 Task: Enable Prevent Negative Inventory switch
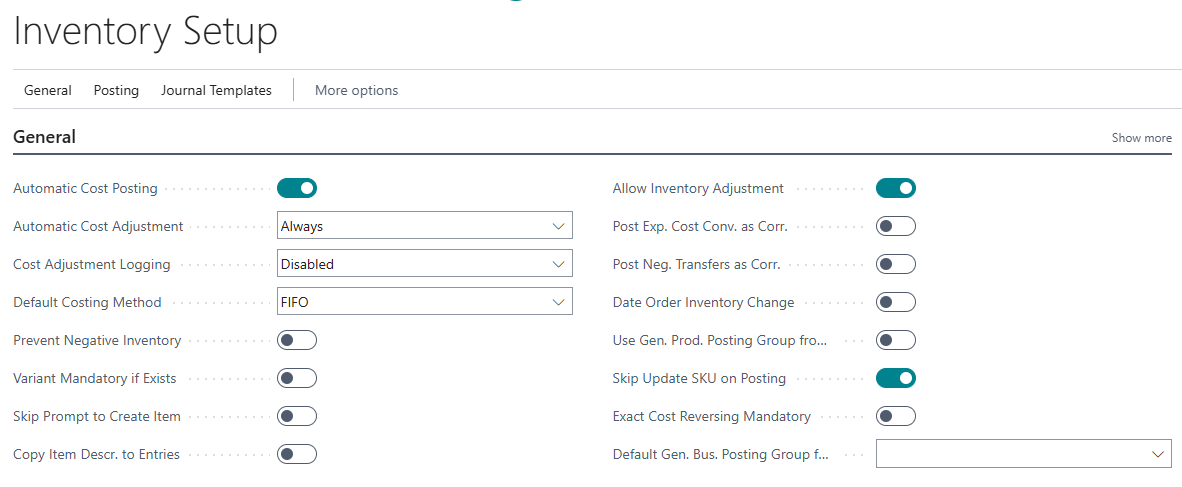tap(297, 340)
